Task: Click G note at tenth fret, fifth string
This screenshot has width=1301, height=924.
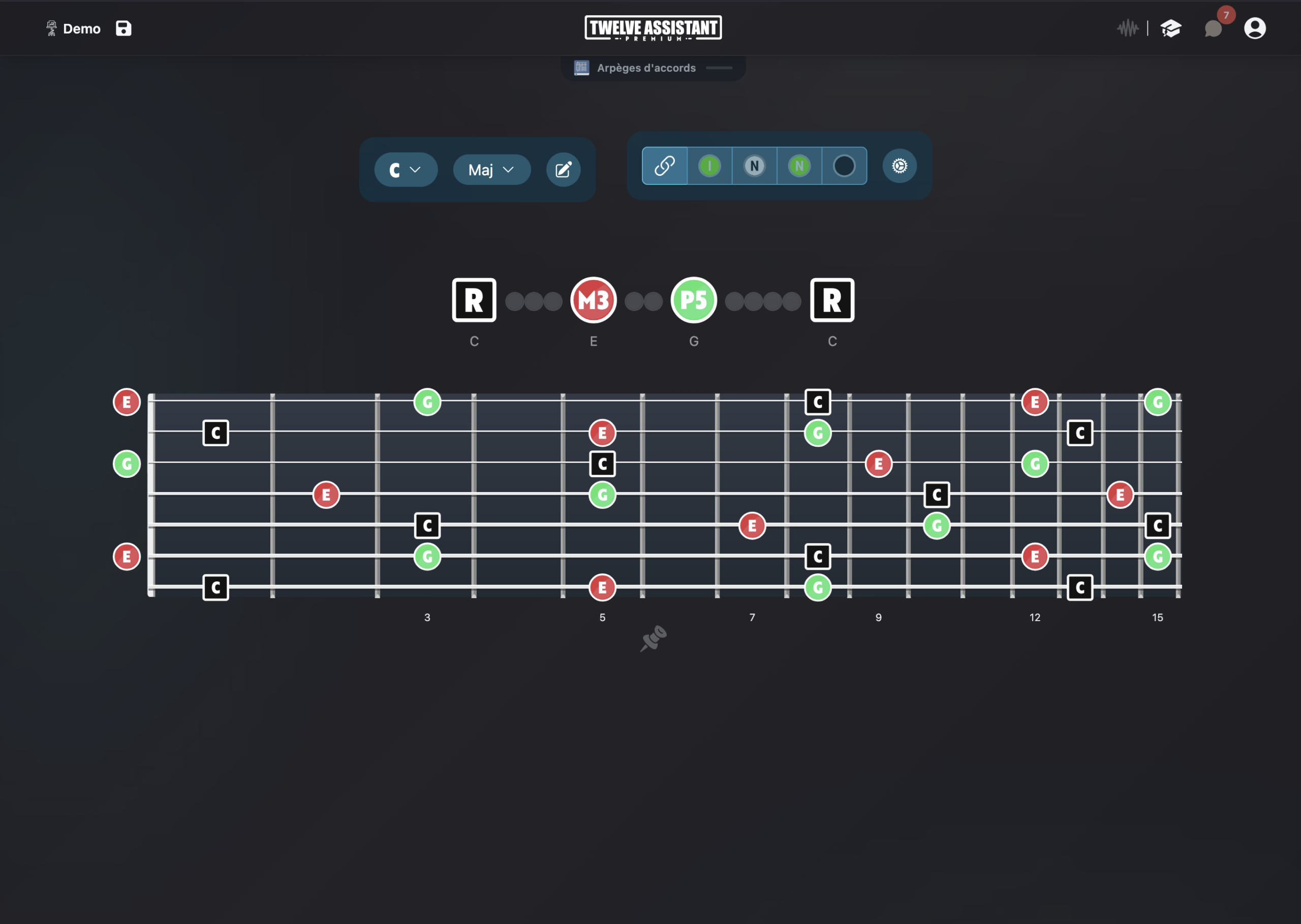Action: 936,526
